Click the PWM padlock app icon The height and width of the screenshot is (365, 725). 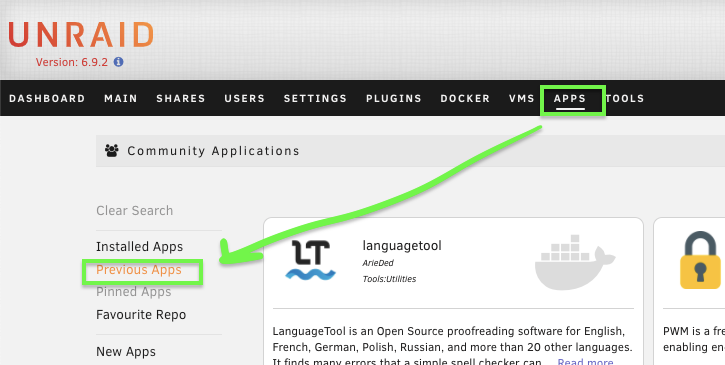[700, 260]
